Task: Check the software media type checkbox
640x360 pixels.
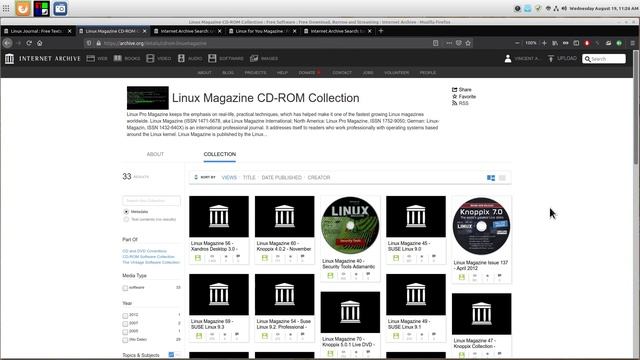Action: click(125, 288)
